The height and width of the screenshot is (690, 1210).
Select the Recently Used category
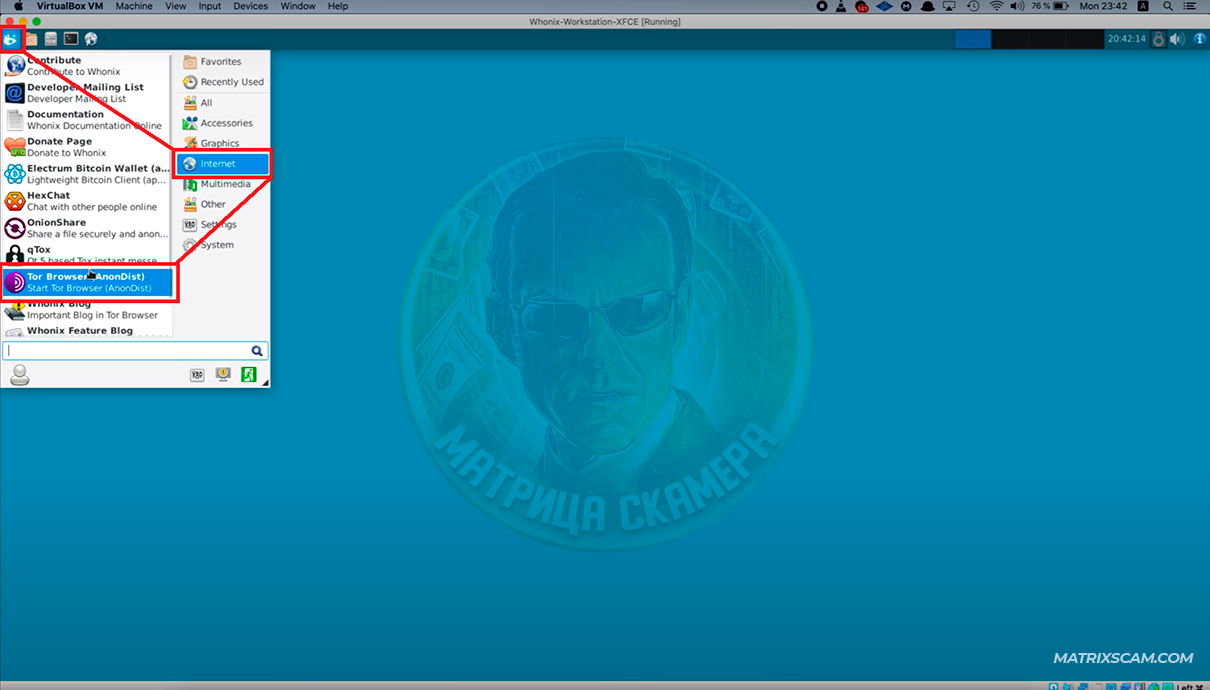223,82
